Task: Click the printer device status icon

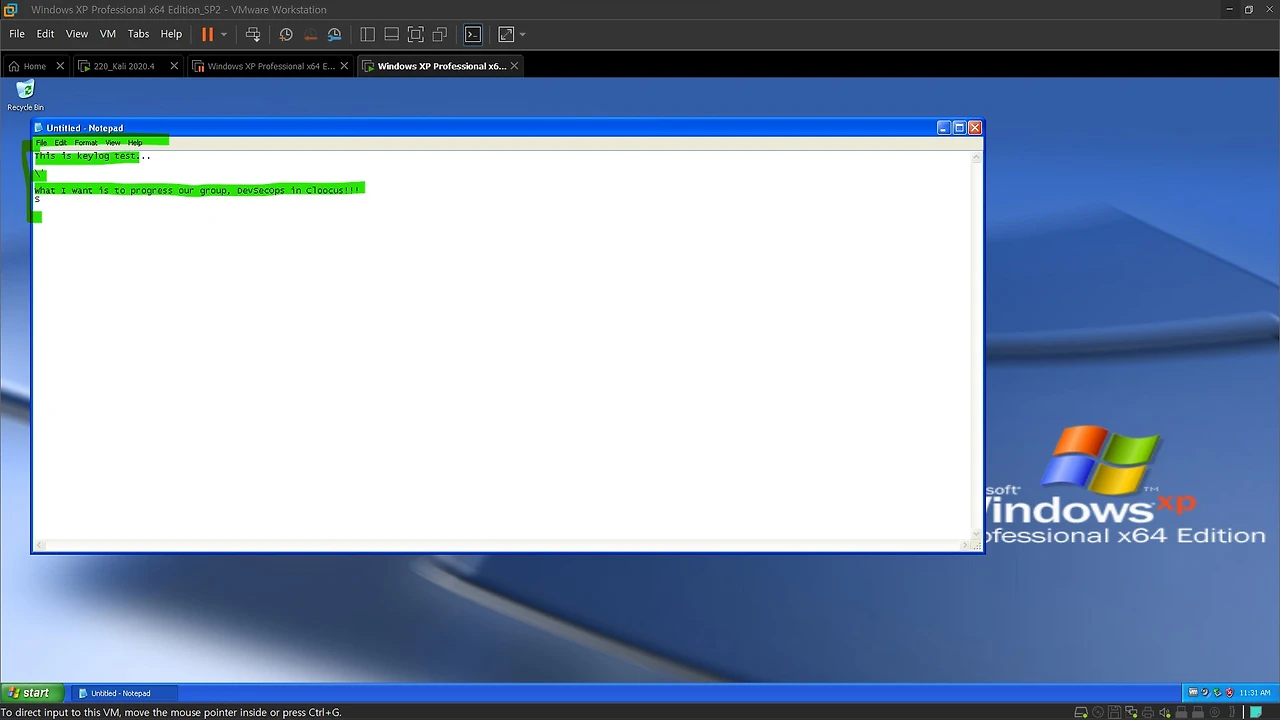Action: coord(1149,713)
